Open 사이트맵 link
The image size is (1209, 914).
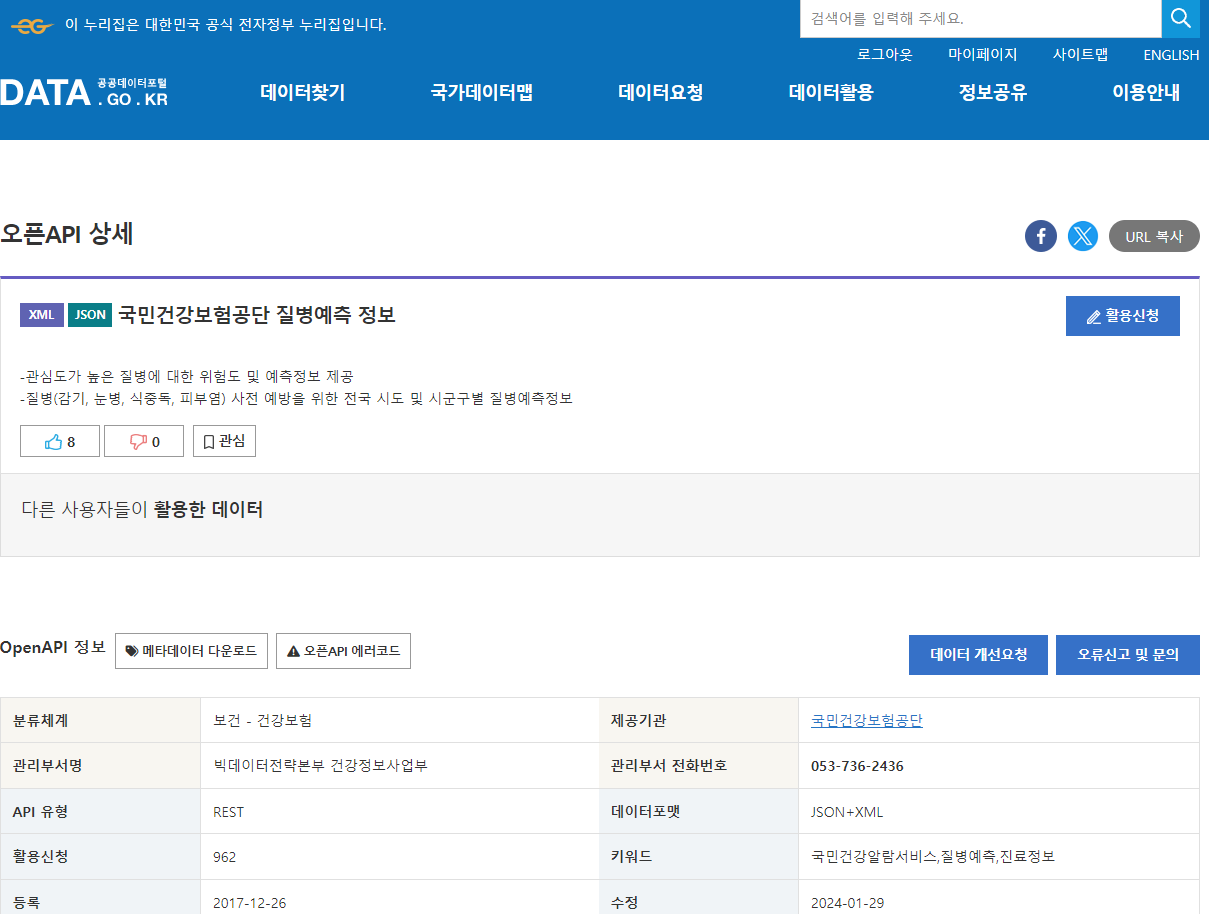tap(1080, 55)
